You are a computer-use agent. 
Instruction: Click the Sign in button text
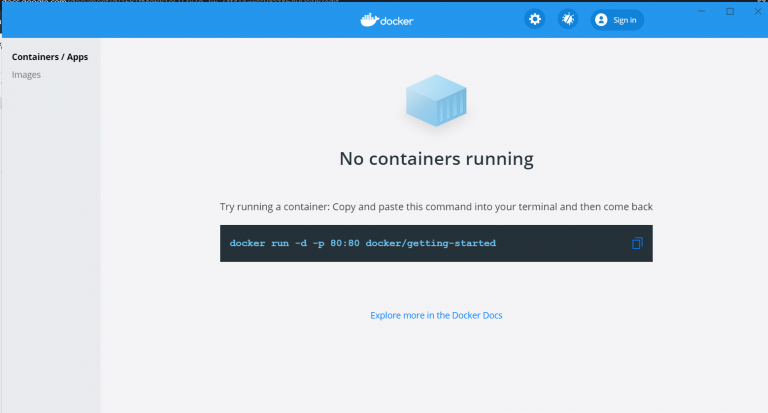pyautogui.click(x=624, y=20)
